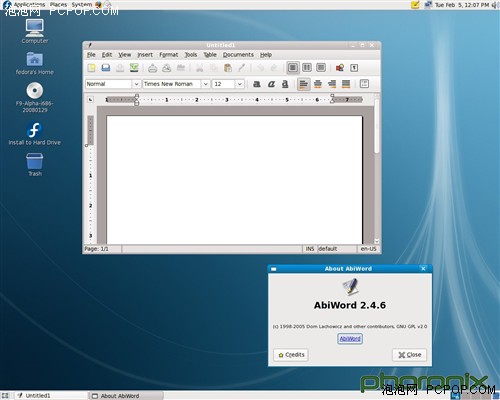Click inside the font size field showing 12

pos(224,84)
